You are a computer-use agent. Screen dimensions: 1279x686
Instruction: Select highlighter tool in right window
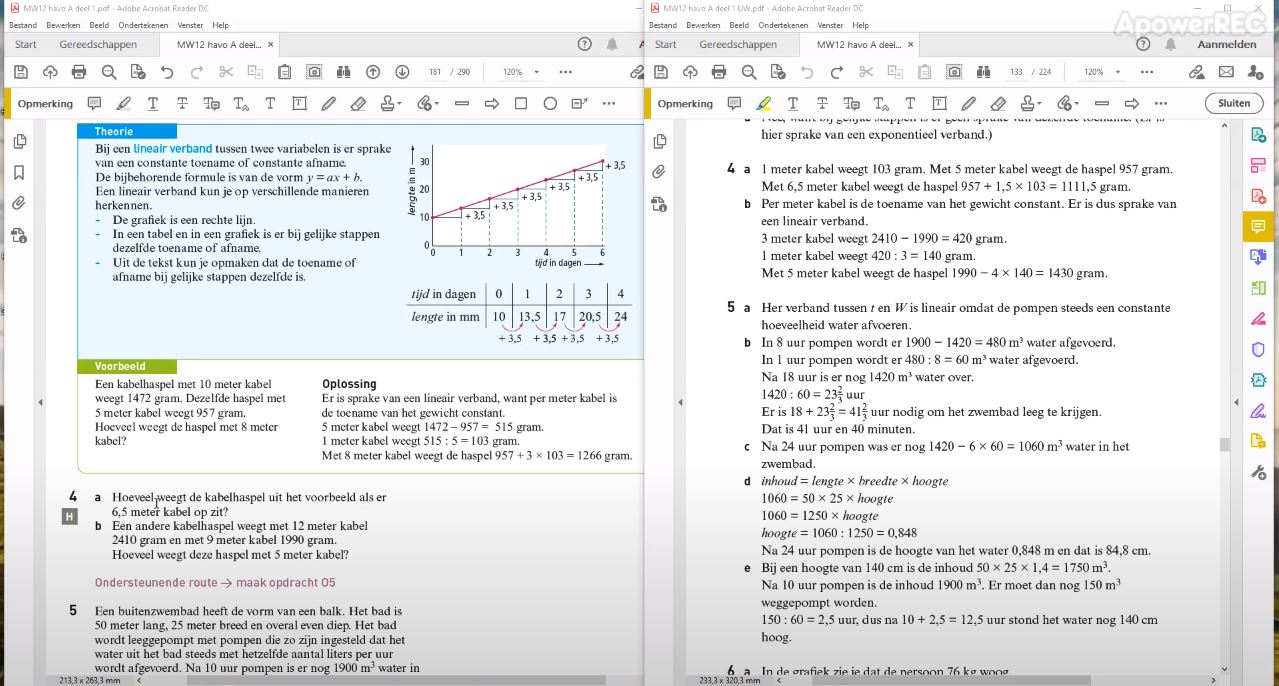(763, 103)
